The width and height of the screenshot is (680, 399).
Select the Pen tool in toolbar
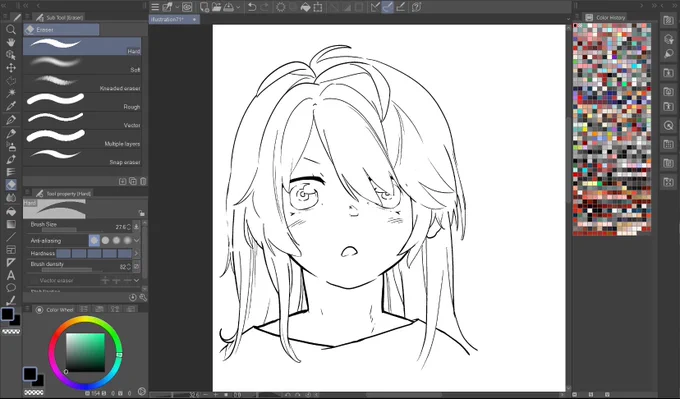point(11,119)
